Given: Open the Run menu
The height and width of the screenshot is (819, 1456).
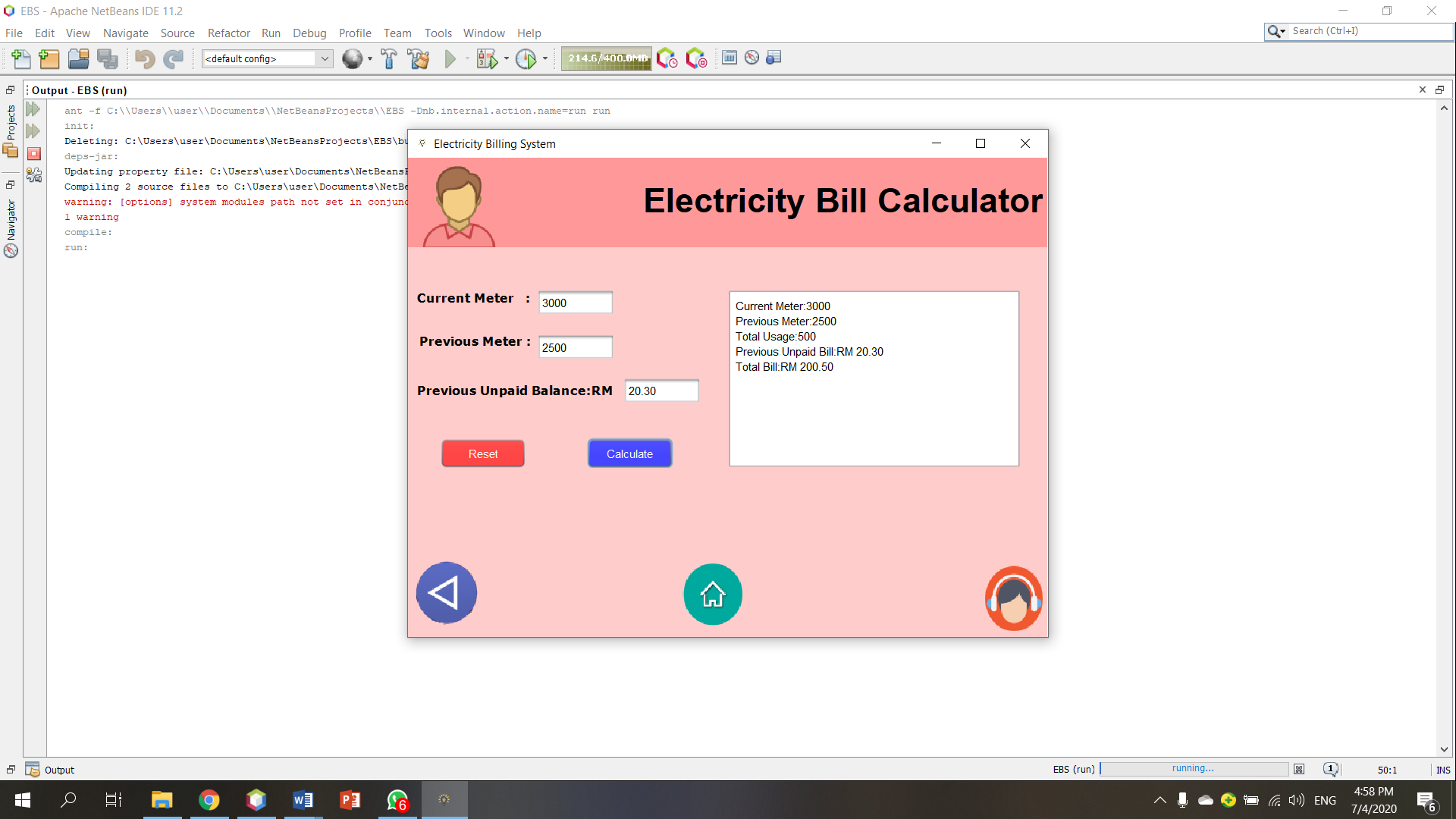Looking at the screenshot, I should coord(271,33).
